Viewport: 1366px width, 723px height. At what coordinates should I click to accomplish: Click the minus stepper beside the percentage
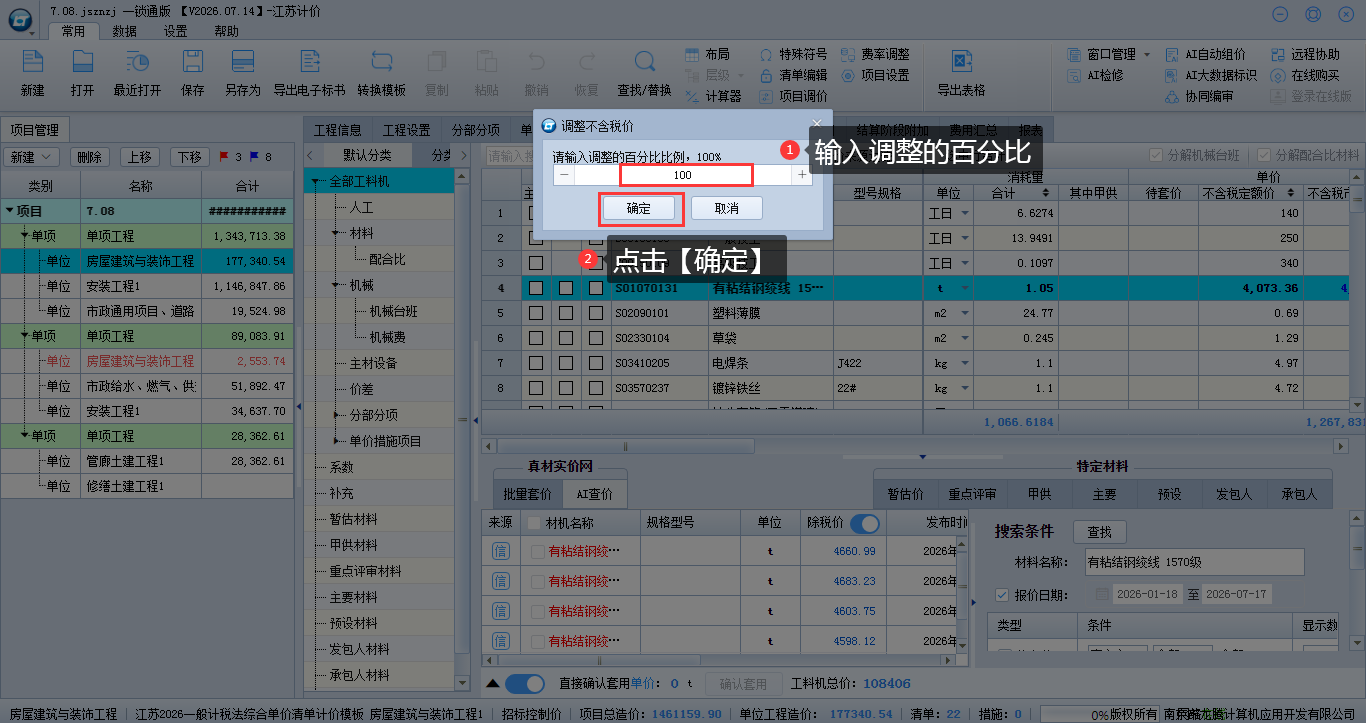click(564, 175)
